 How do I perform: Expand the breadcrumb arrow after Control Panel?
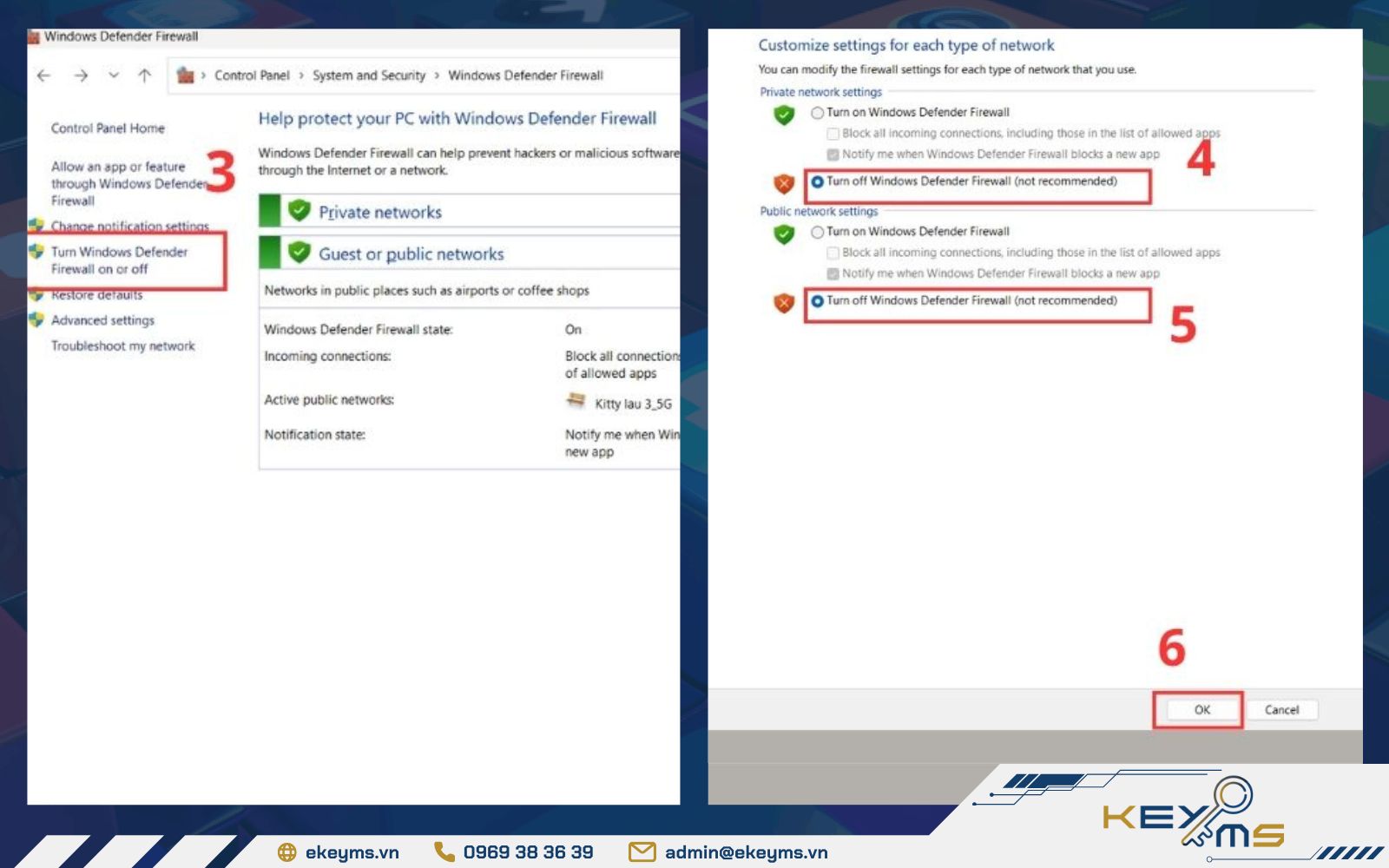(300, 76)
